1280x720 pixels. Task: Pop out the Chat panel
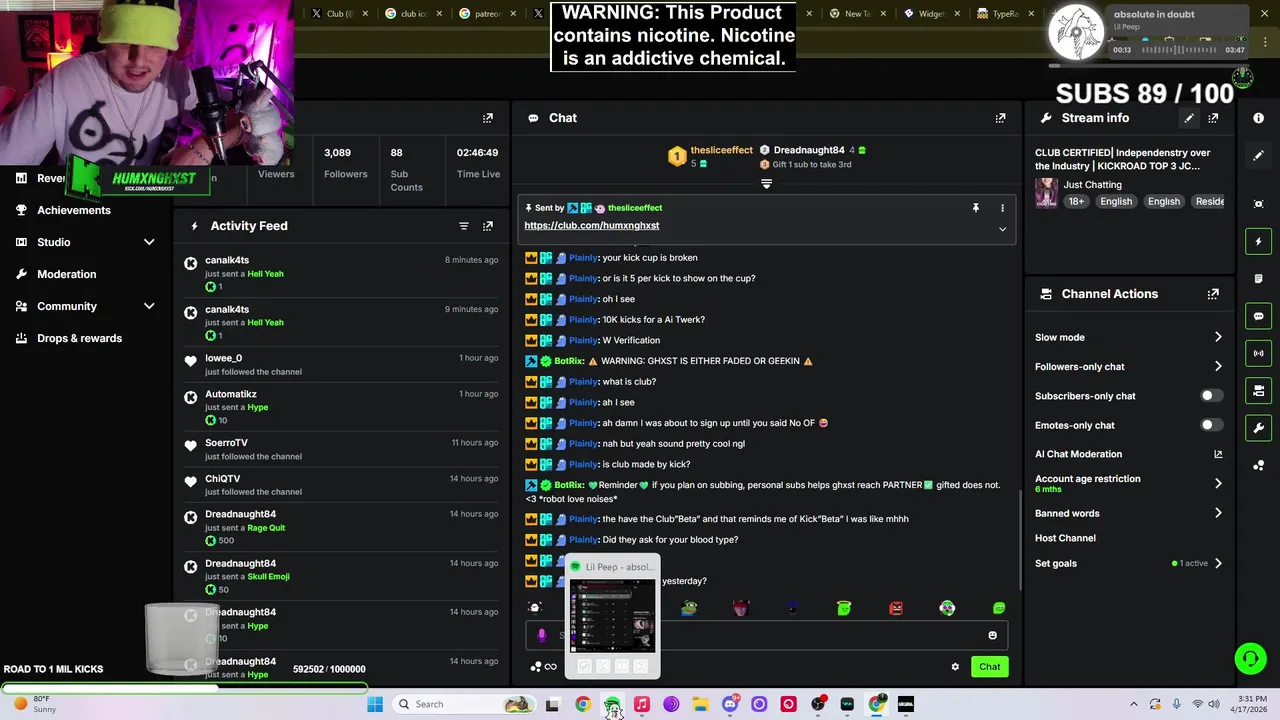[1000, 118]
